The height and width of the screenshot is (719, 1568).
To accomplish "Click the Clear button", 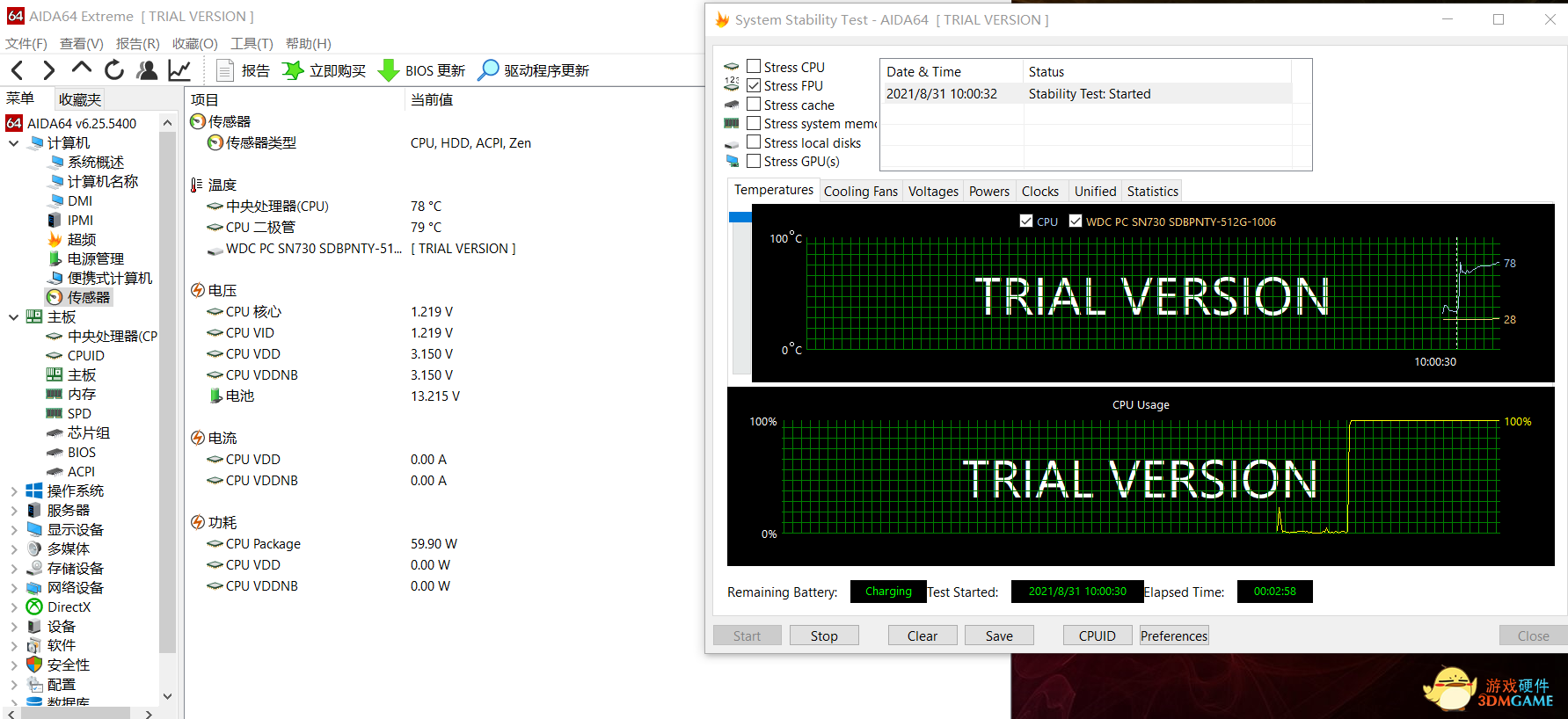I will click(923, 635).
